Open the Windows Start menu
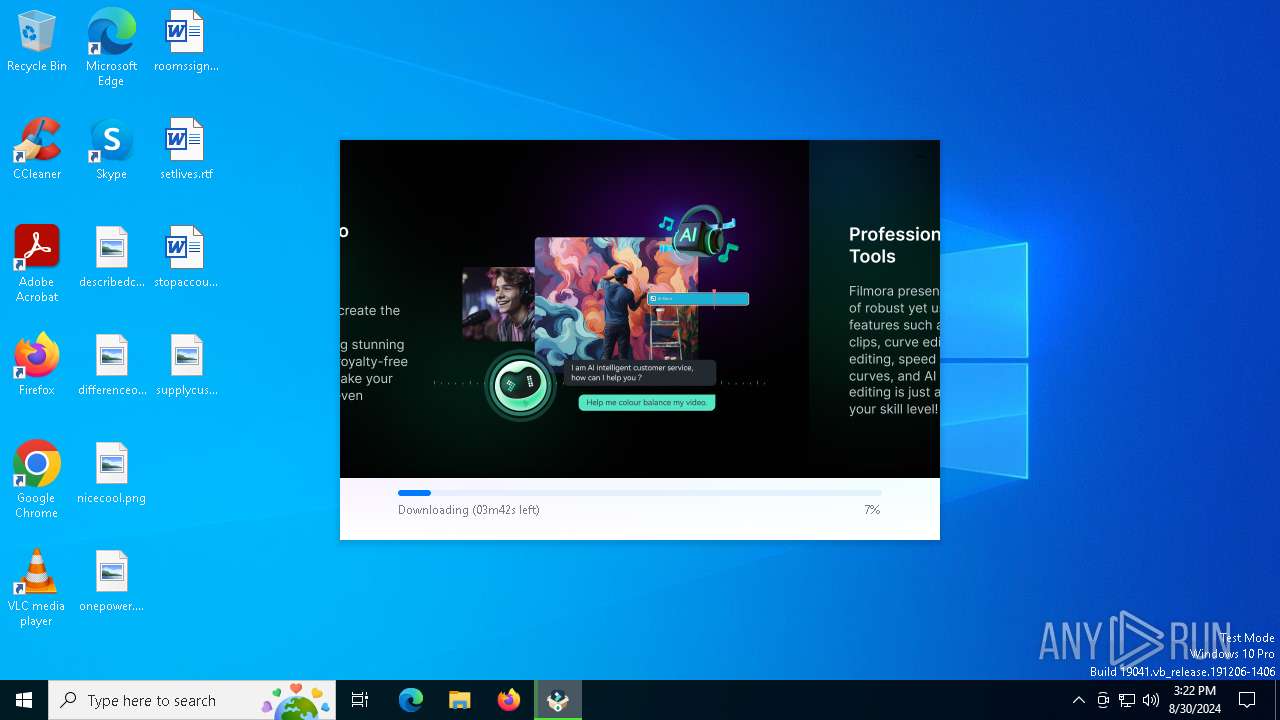Screen dimensions: 1280x720 pyautogui.click(x=24, y=700)
